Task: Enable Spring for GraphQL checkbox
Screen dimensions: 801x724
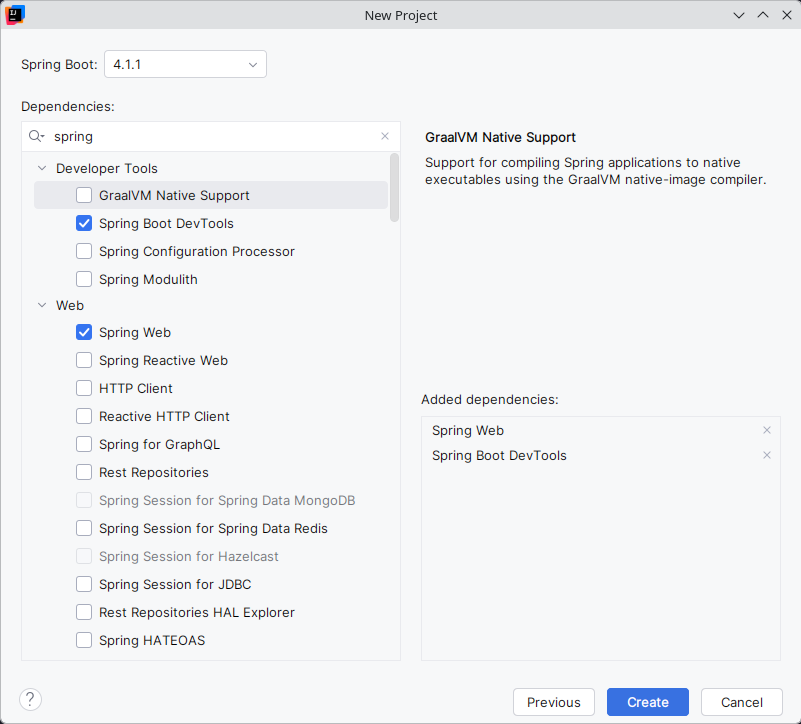Action: [84, 445]
